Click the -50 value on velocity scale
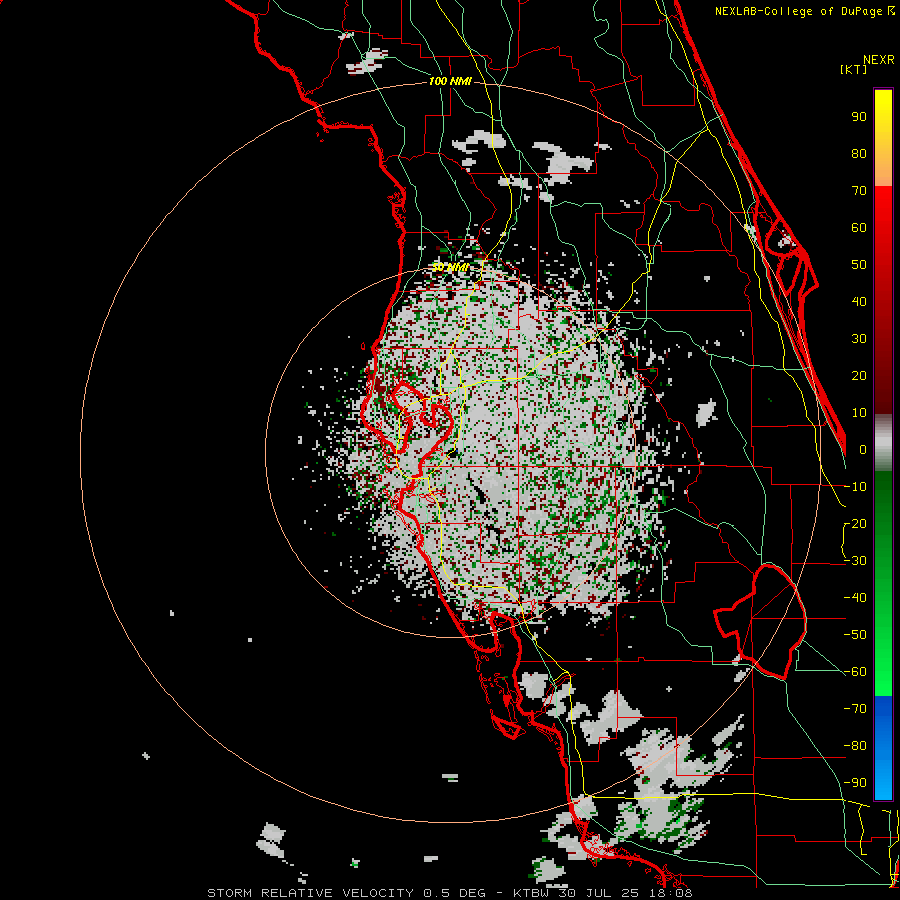This screenshot has width=900, height=900. (x=855, y=635)
